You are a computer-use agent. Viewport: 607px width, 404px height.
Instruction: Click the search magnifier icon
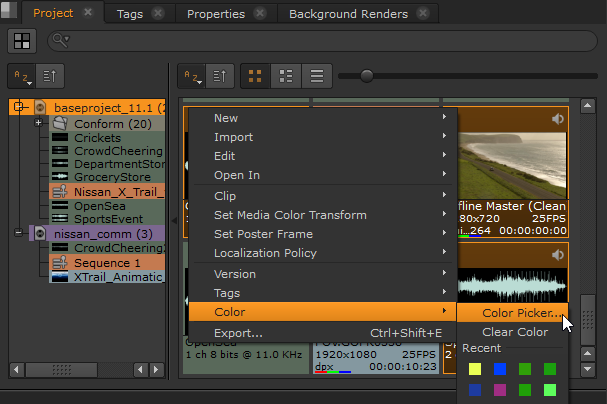point(60,40)
